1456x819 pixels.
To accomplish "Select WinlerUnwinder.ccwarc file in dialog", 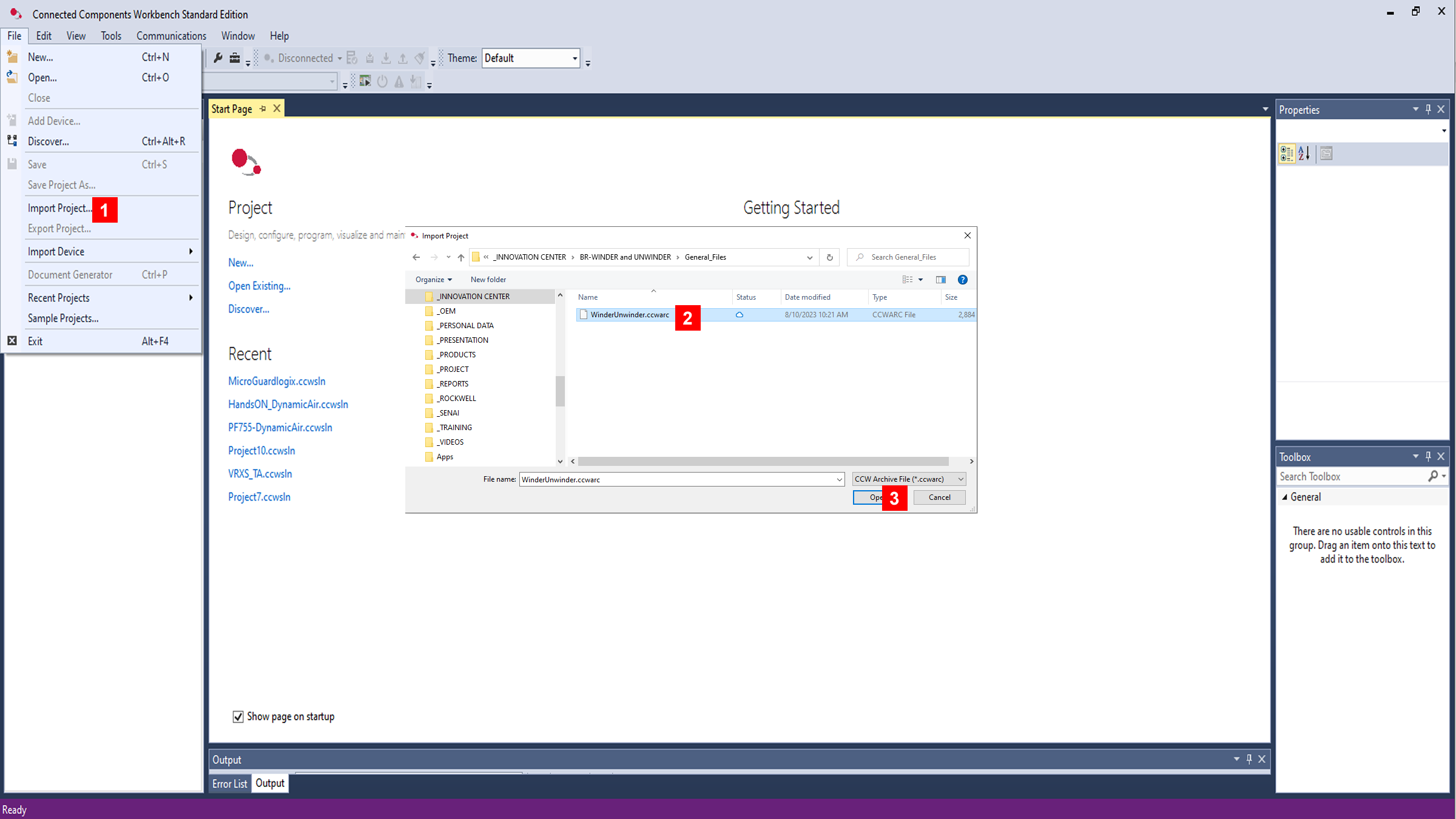I will pos(629,314).
